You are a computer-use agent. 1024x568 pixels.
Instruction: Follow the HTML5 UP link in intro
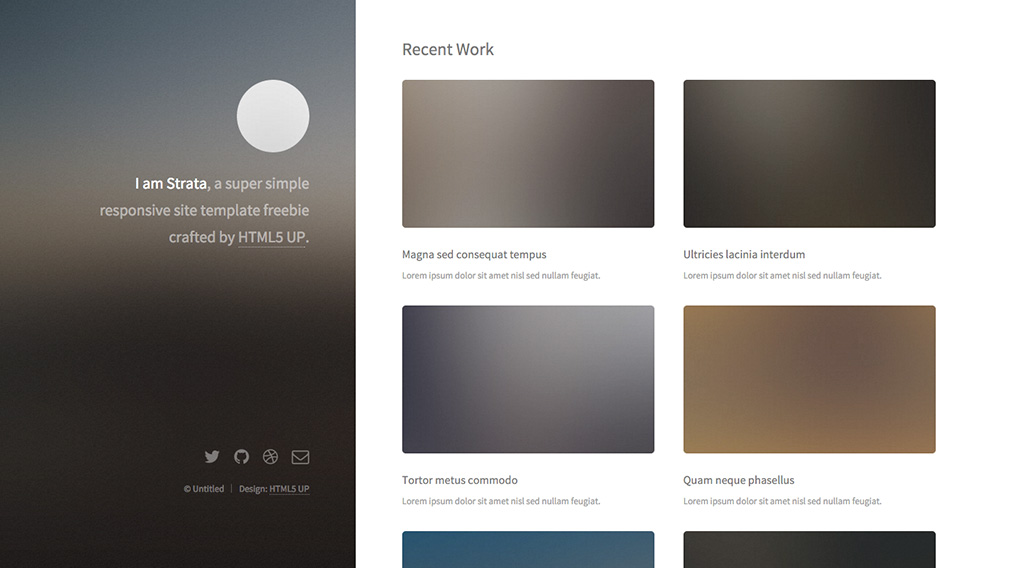272,237
